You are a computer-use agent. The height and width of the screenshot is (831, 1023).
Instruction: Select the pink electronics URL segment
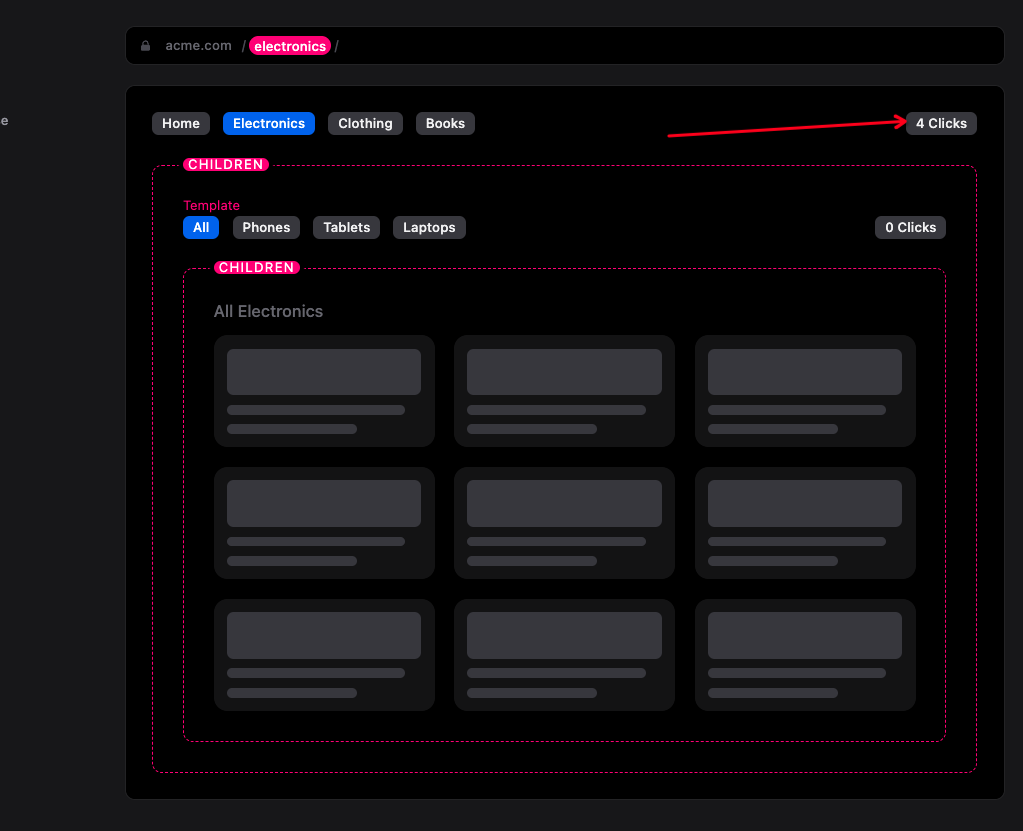click(290, 46)
